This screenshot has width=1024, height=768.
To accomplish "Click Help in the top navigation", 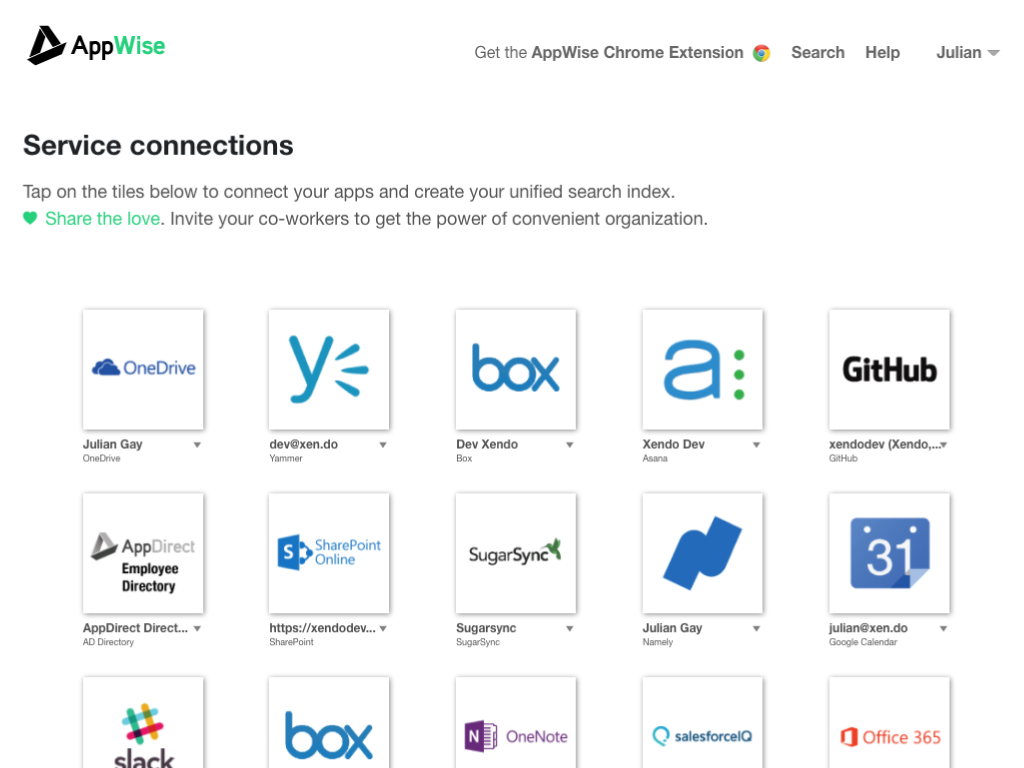I will pyautogui.click(x=882, y=53).
